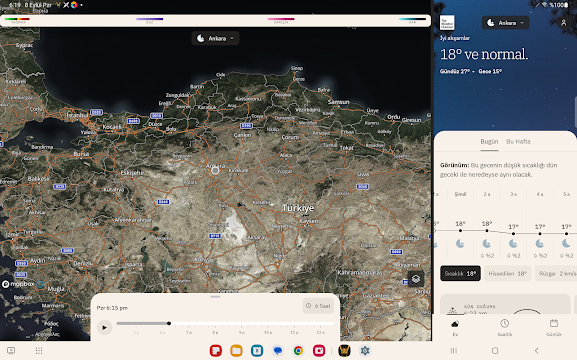Image resolution: width=577 pixels, height=360 pixels.
Task: Click the İstanbul city label on the map
Action: pos(77,115)
